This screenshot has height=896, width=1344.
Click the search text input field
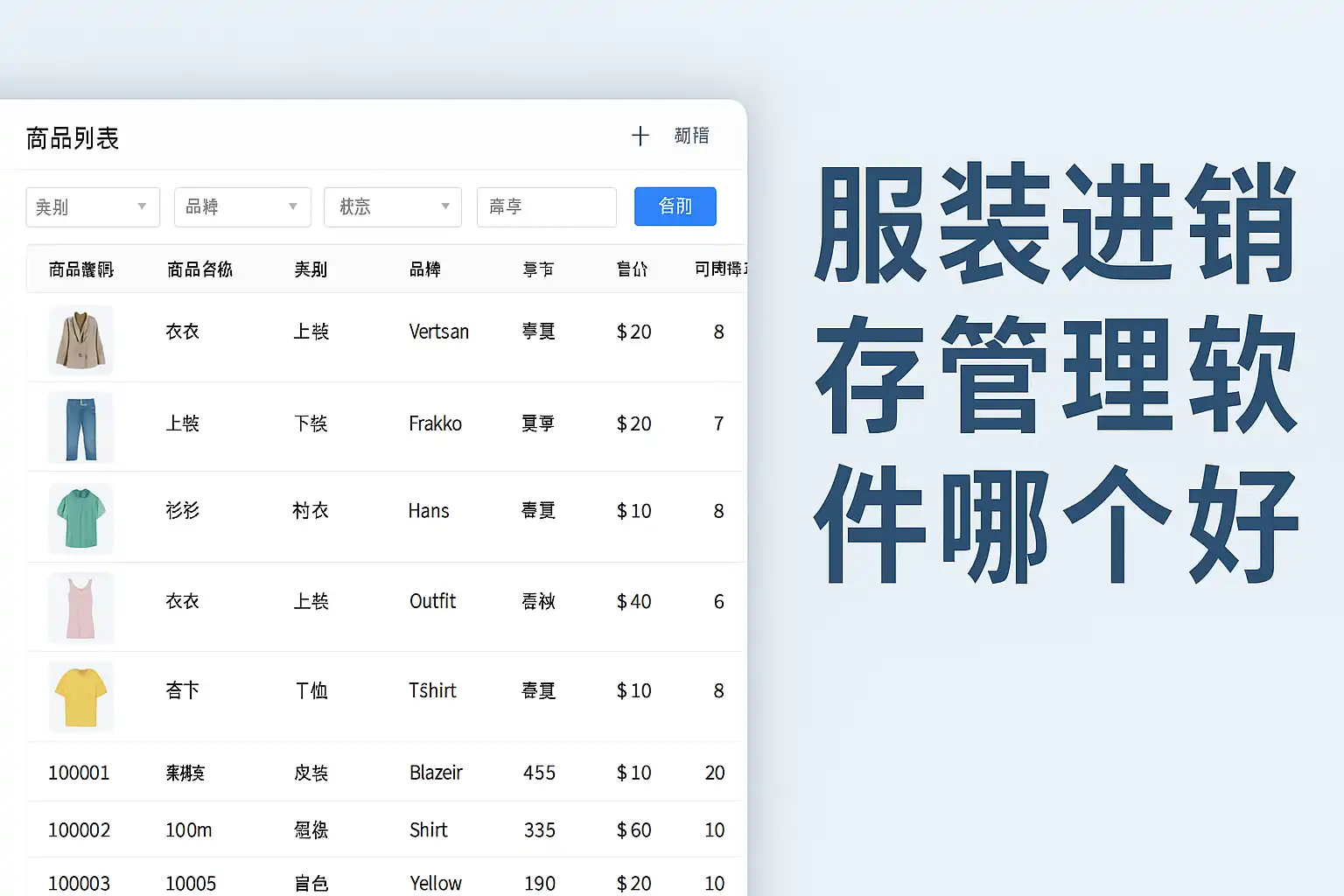click(x=546, y=207)
